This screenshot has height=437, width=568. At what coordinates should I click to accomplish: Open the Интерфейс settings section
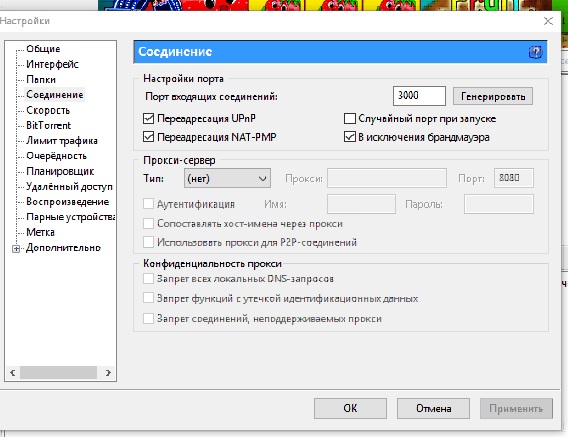pyautogui.click(x=52, y=64)
